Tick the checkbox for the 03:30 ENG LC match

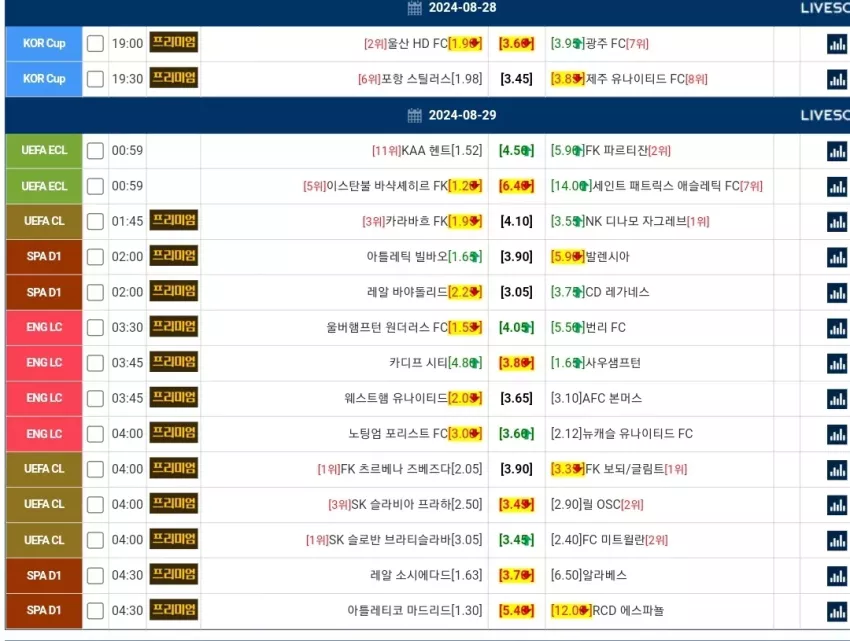pos(95,328)
